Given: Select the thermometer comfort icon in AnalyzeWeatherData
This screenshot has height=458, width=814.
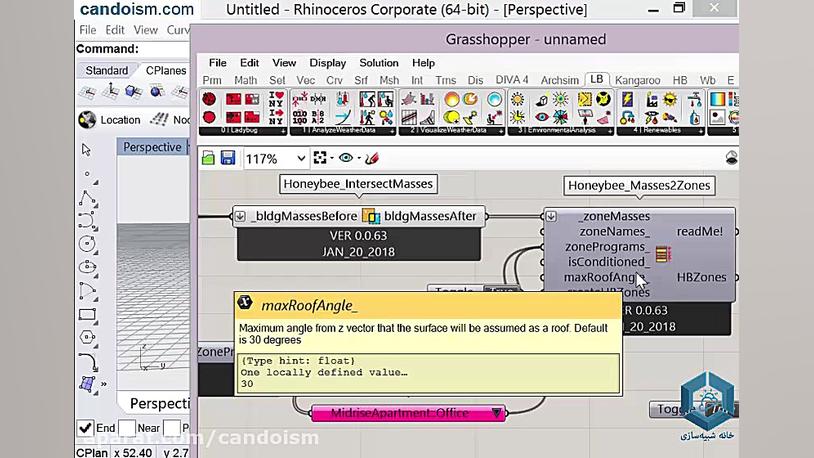Looking at the screenshot, I should 343,99.
